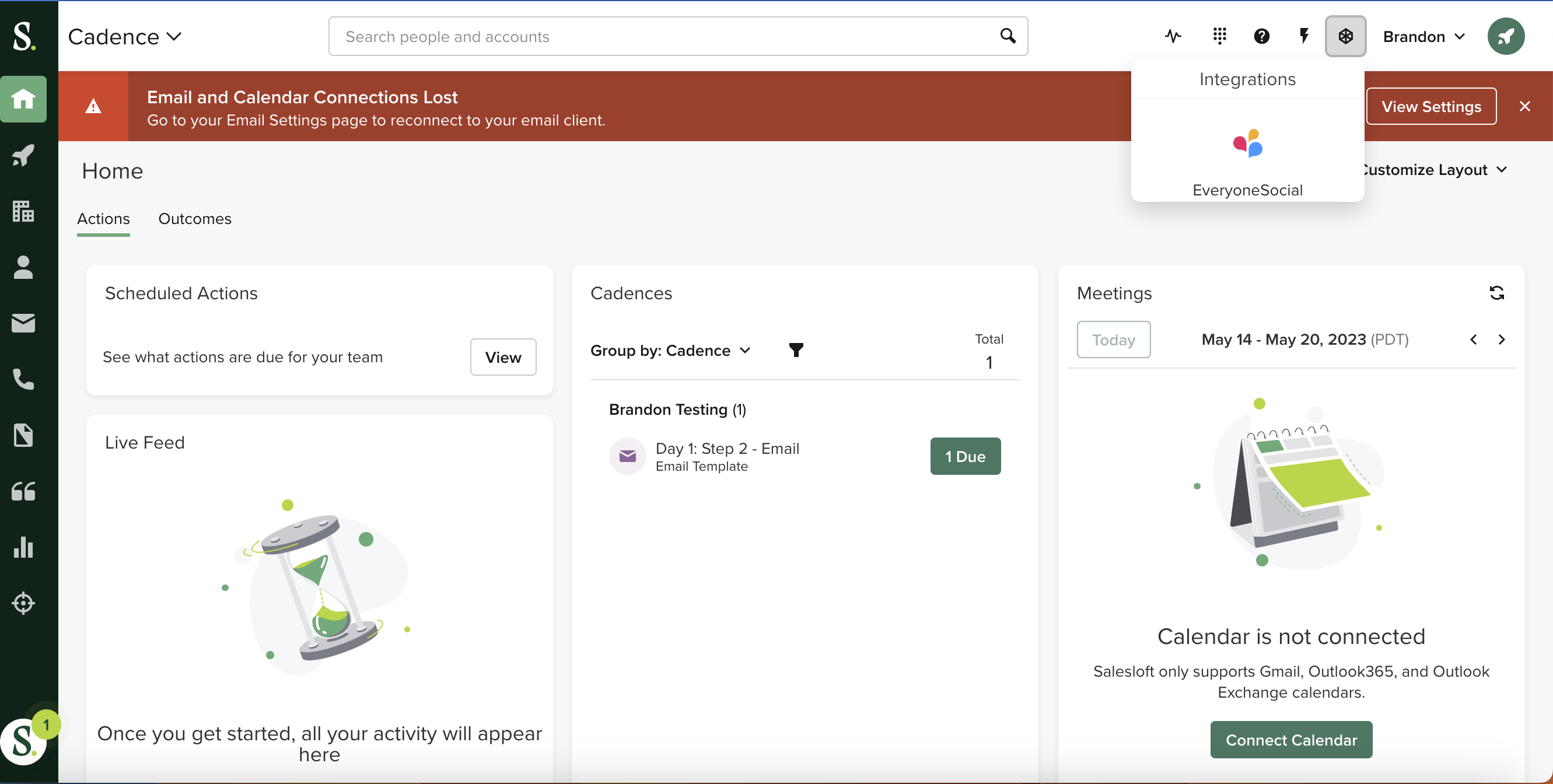Open the Customize Layout dropdown
The height and width of the screenshot is (784, 1553).
1435,170
